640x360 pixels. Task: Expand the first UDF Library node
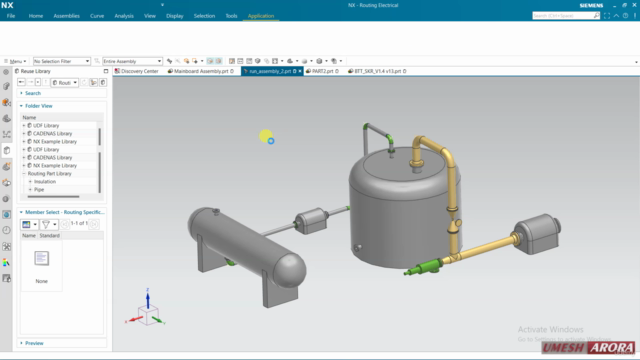[x=24, y=125]
